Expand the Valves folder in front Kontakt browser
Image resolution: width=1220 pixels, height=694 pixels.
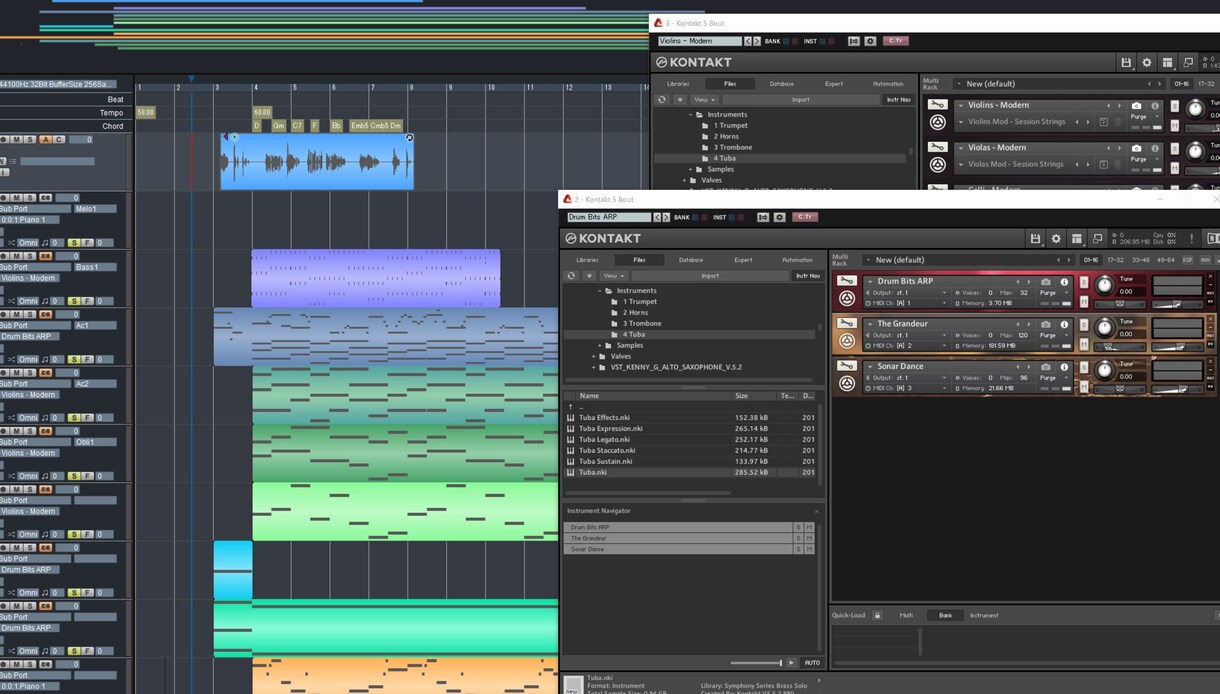(x=594, y=356)
